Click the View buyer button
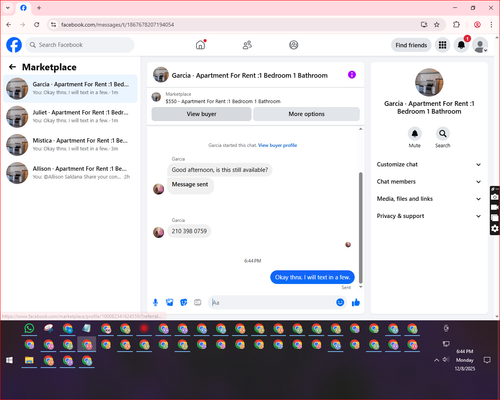The height and width of the screenshot is (400, 500). tap(201, 114)
